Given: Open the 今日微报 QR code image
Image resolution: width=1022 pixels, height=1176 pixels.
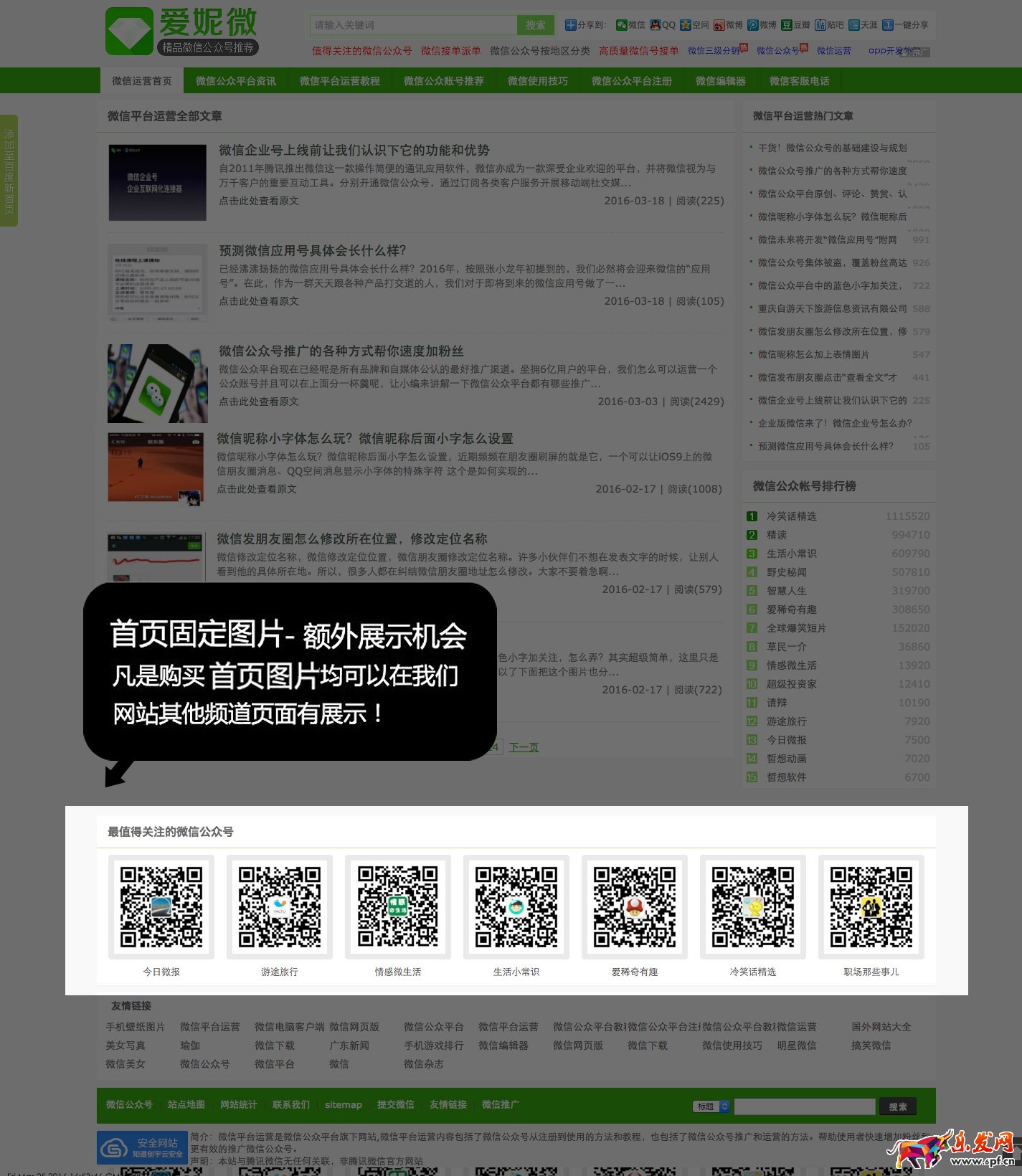Looking at the screenshot, I should point(161,907).
